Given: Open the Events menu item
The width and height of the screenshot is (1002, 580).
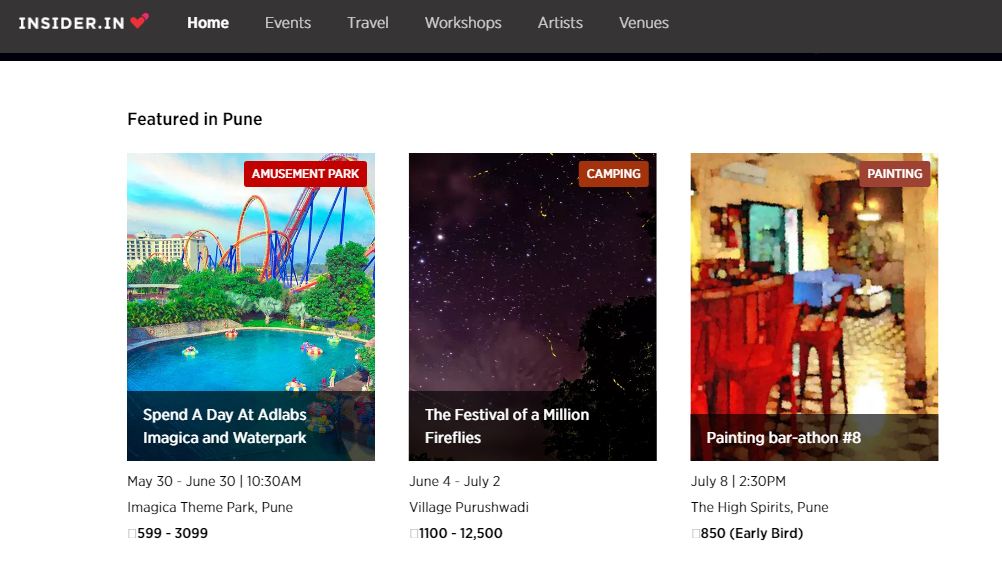Looking at the screenshot, I should [288, 23].
